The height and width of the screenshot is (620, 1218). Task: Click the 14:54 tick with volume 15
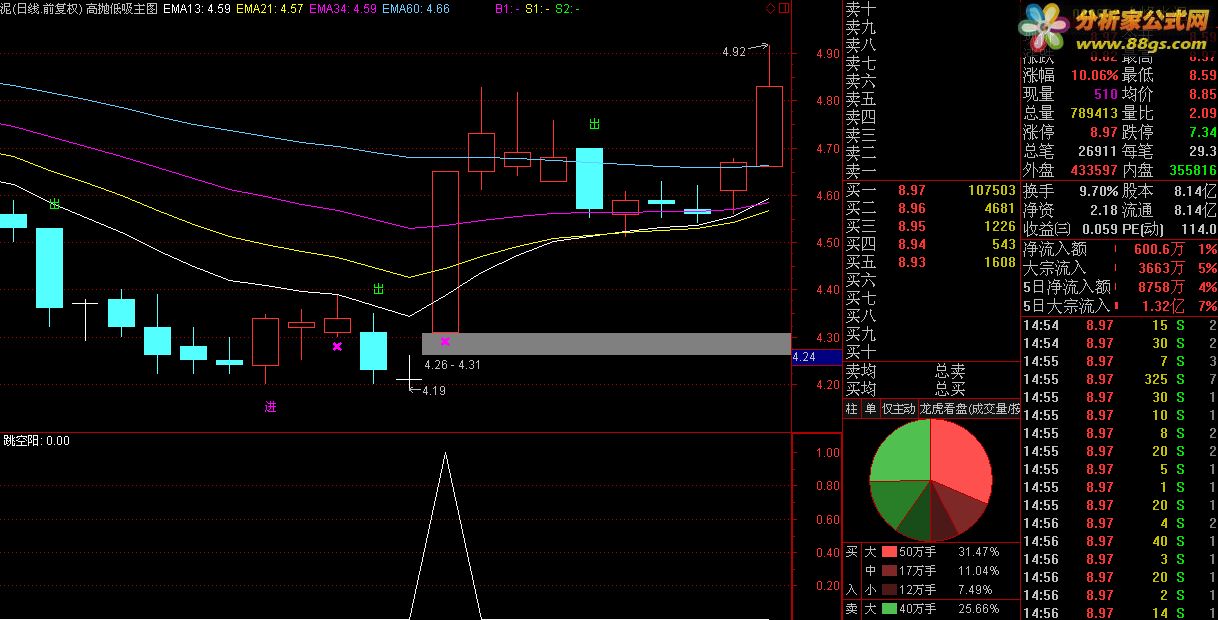click(1119, 325)
